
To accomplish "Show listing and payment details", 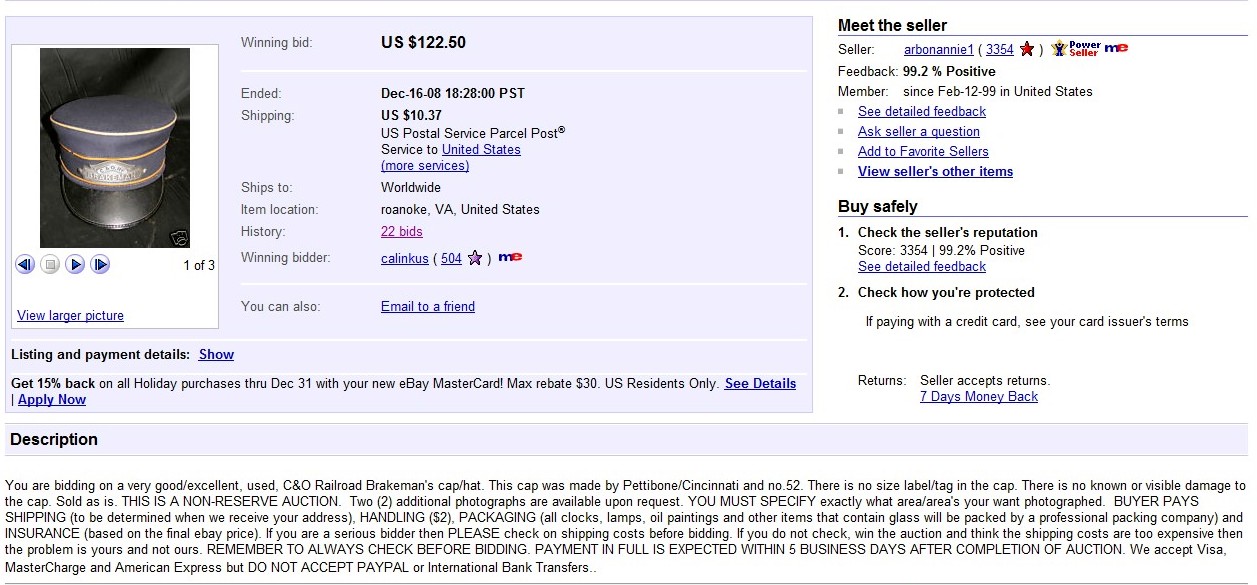I will (216, 355).
